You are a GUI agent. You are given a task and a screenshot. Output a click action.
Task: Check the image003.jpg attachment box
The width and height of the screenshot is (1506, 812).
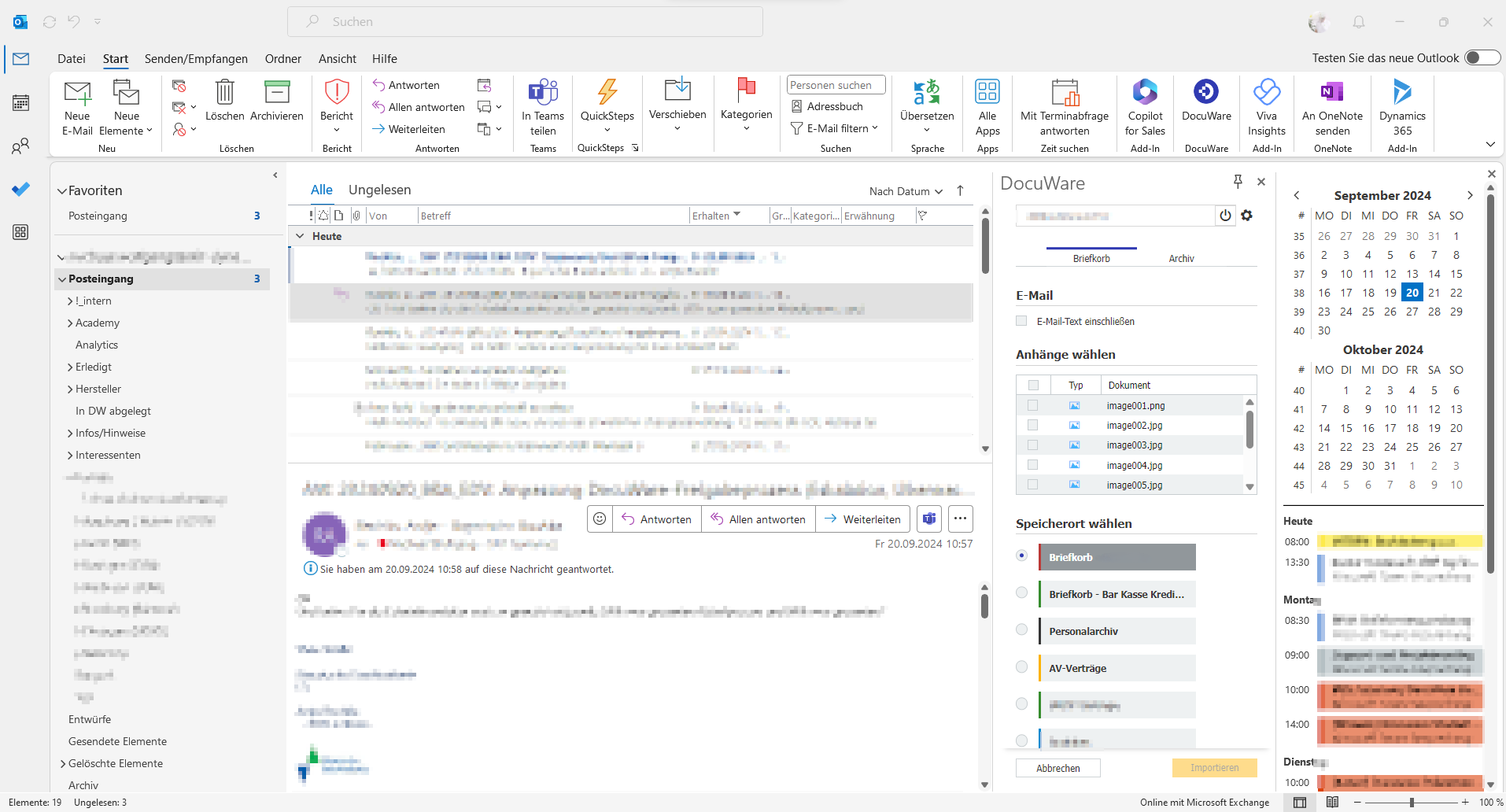1032,445
